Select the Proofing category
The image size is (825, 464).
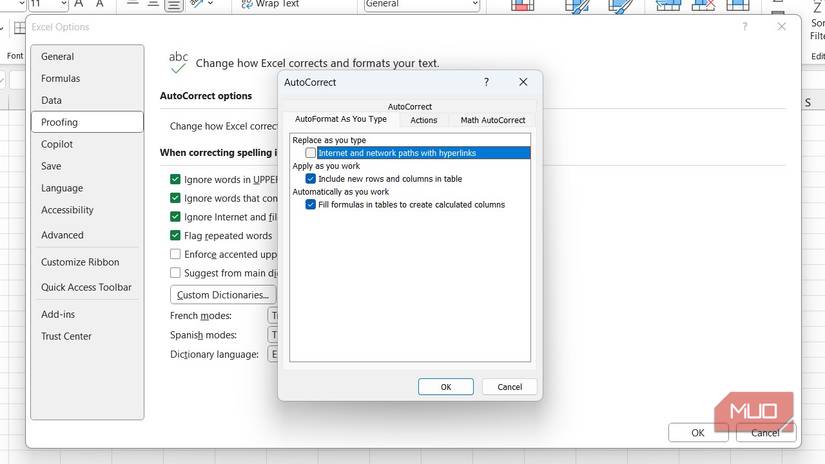pyautogui.click(x=87, y=122)
